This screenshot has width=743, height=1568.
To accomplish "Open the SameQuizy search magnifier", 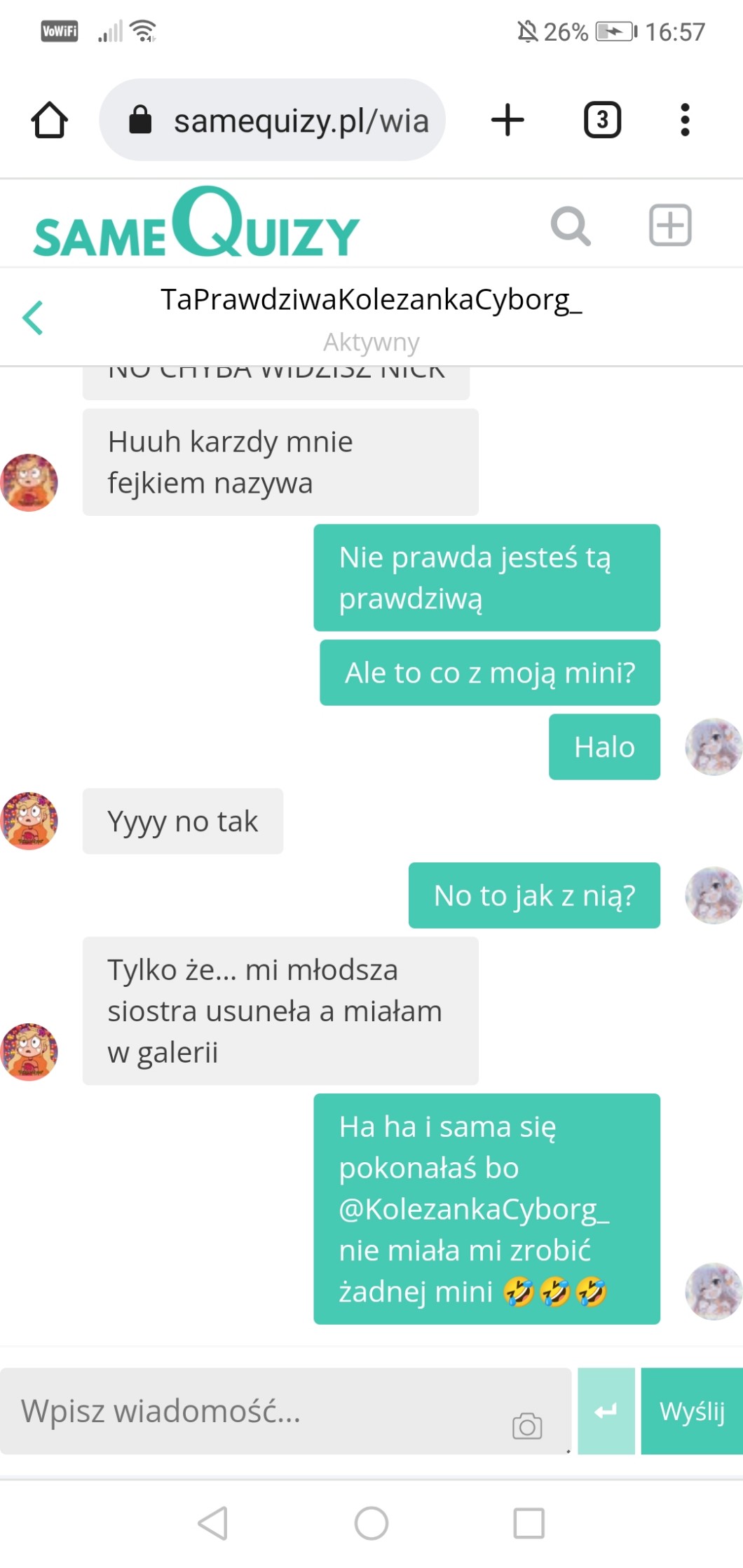I will pyautogui.click(x=571, y=226).
